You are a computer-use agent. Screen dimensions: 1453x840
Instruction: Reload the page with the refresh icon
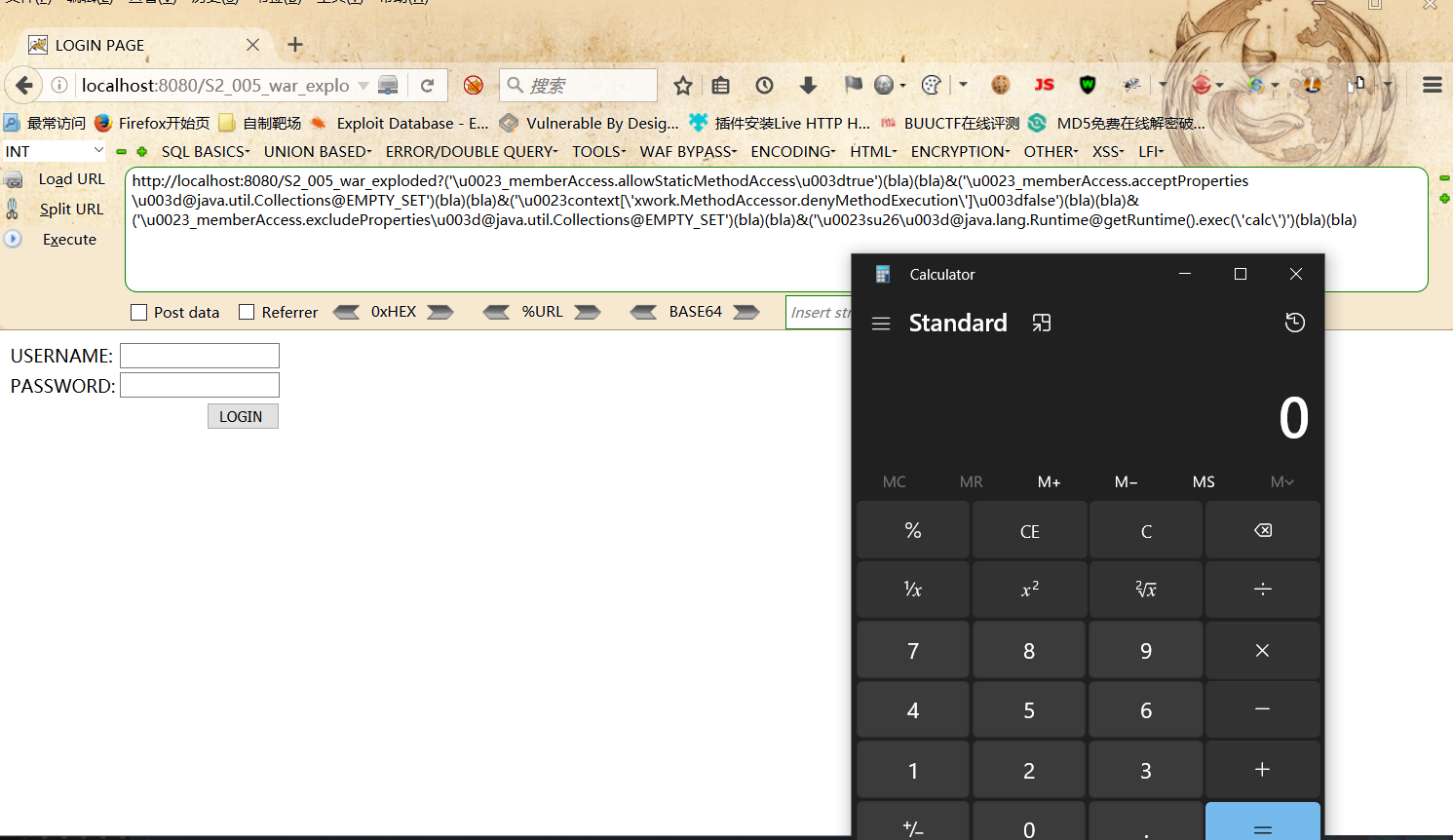pos(427,86)
